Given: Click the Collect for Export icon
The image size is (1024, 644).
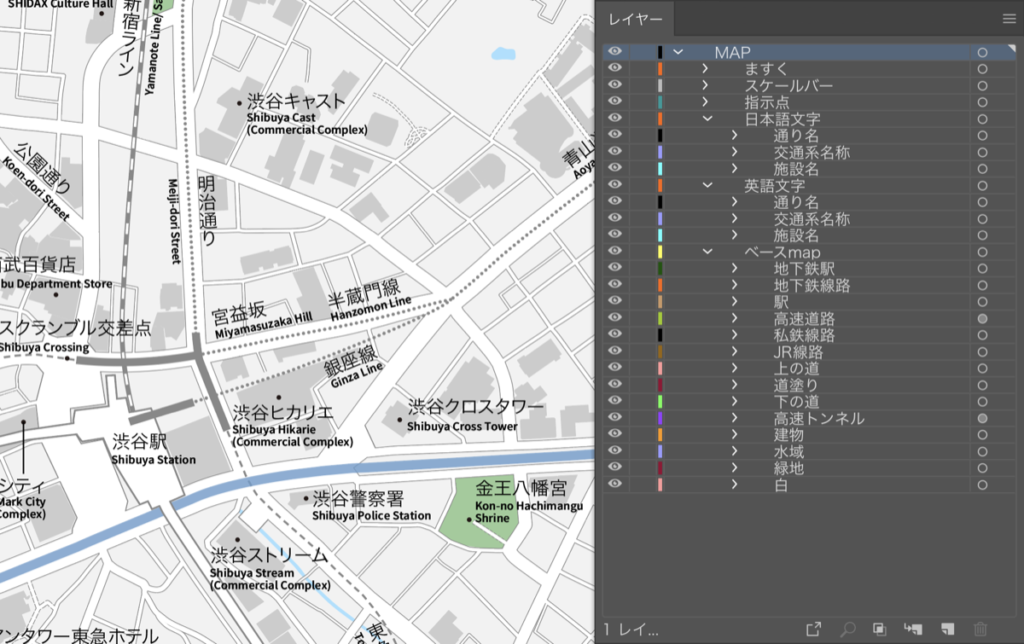Looking at the screenshot, I should 813,629.
